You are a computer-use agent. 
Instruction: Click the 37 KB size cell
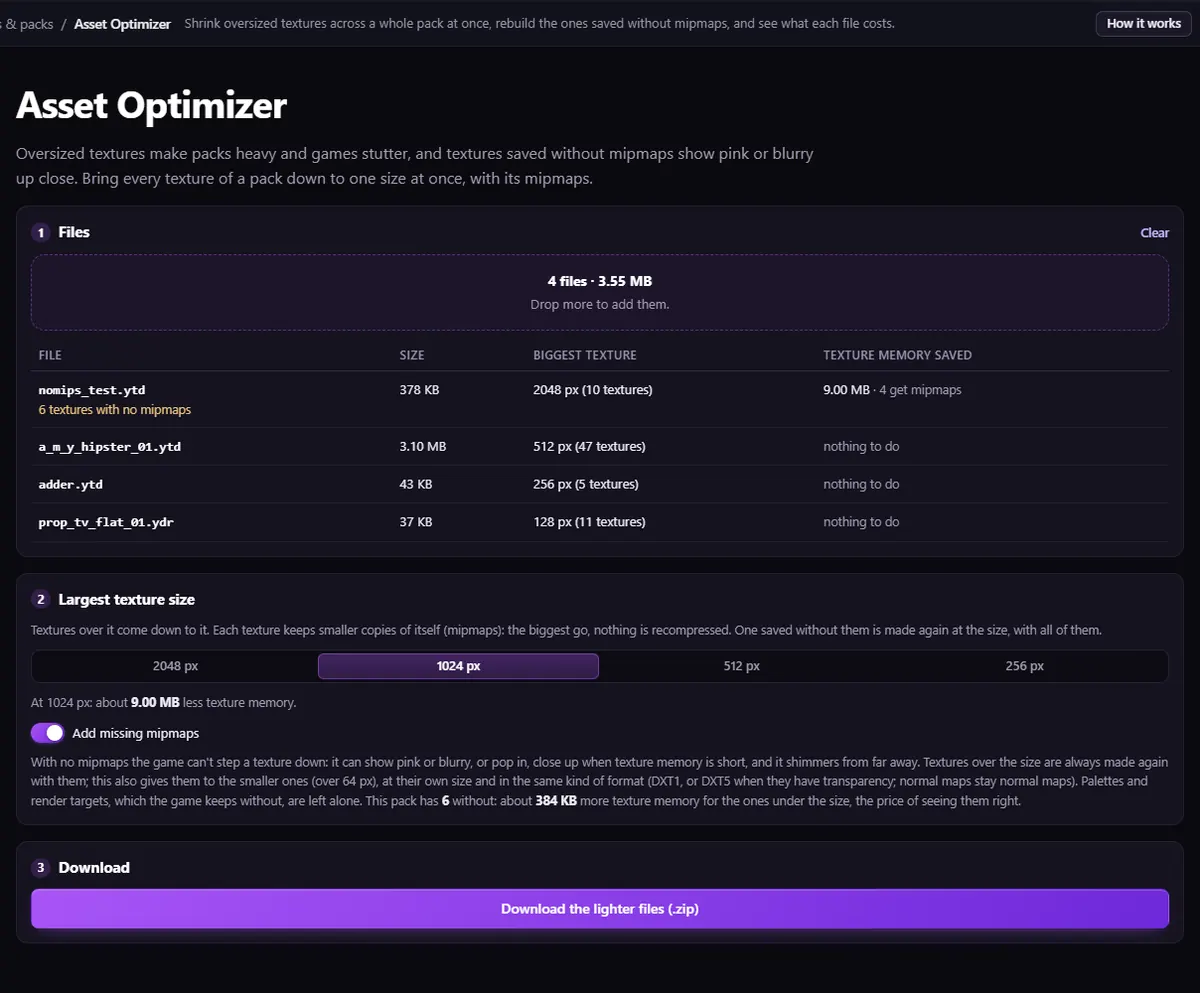[416, 522]
